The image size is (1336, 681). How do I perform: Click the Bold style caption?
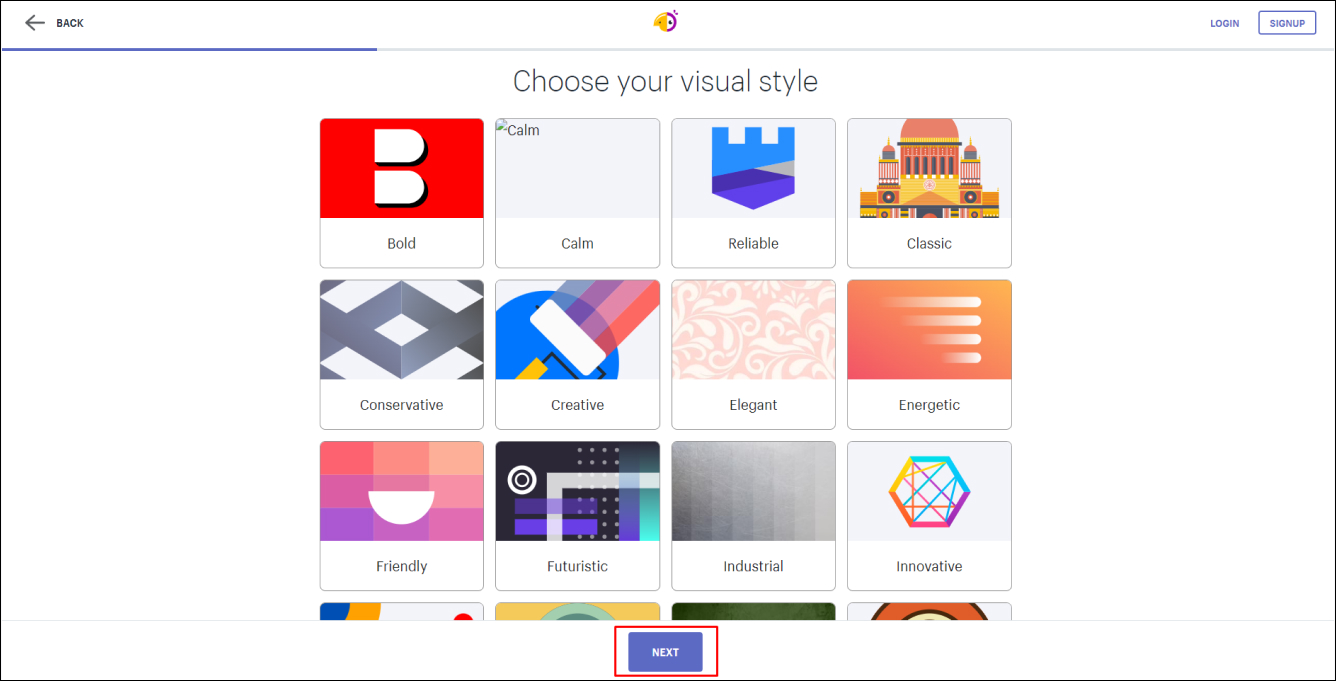coord(402,243)
